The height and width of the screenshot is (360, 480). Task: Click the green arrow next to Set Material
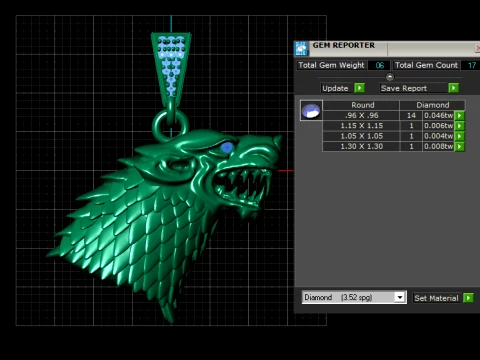[x=469, y=298]
